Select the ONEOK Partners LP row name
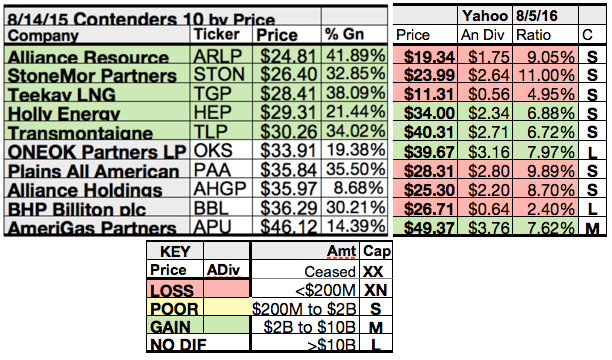This screenshot has width=612, height=360. 97,150
